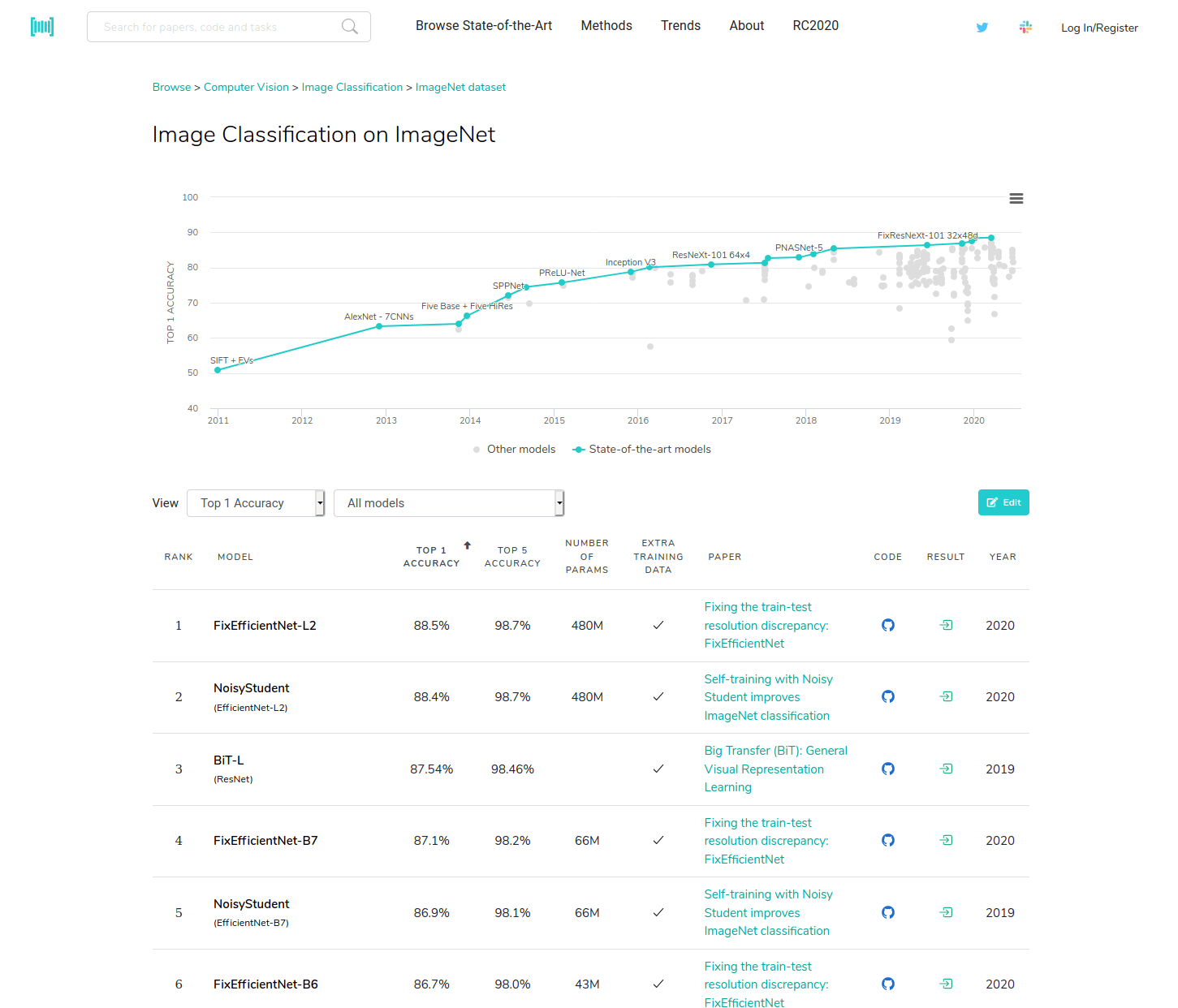Open NoisyStudent EfficientNet-L2 paper link

(x=769, y=697)
